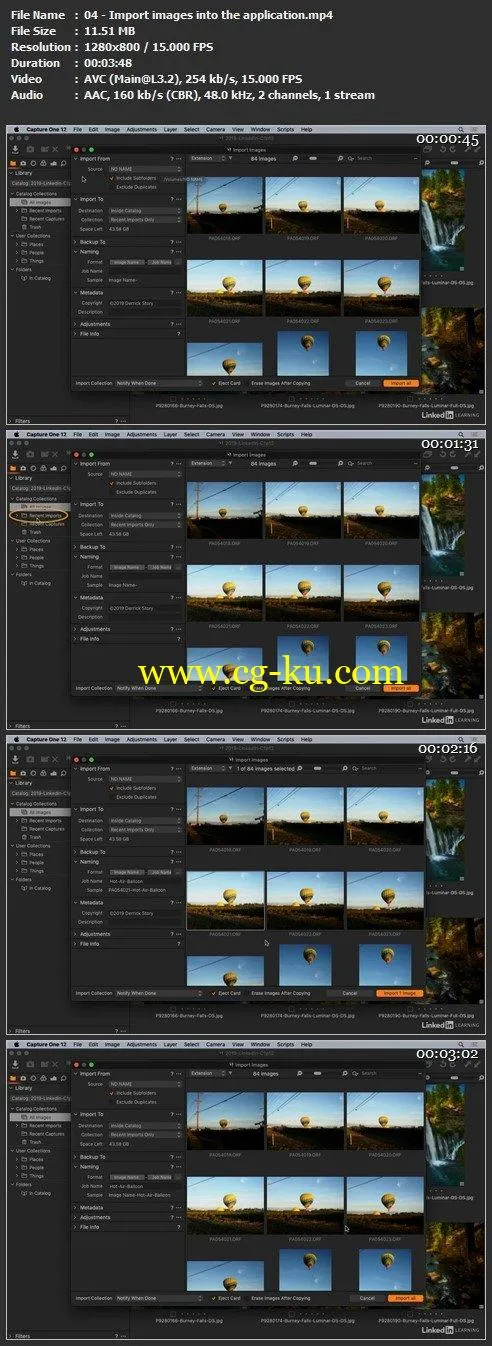Toggle Eject Card checkbox in 00:01:31 frame
The width and height of the screenshot is (492, 1346).
click(213, 688)
